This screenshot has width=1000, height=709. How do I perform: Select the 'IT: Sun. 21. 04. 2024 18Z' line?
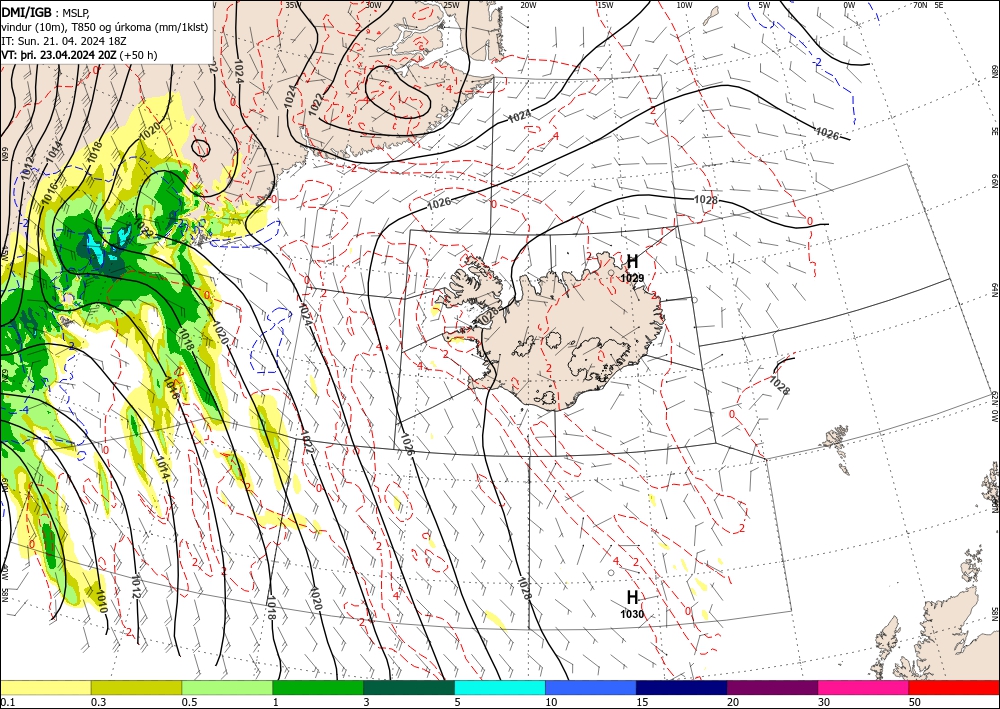click(x=64, y=41)
